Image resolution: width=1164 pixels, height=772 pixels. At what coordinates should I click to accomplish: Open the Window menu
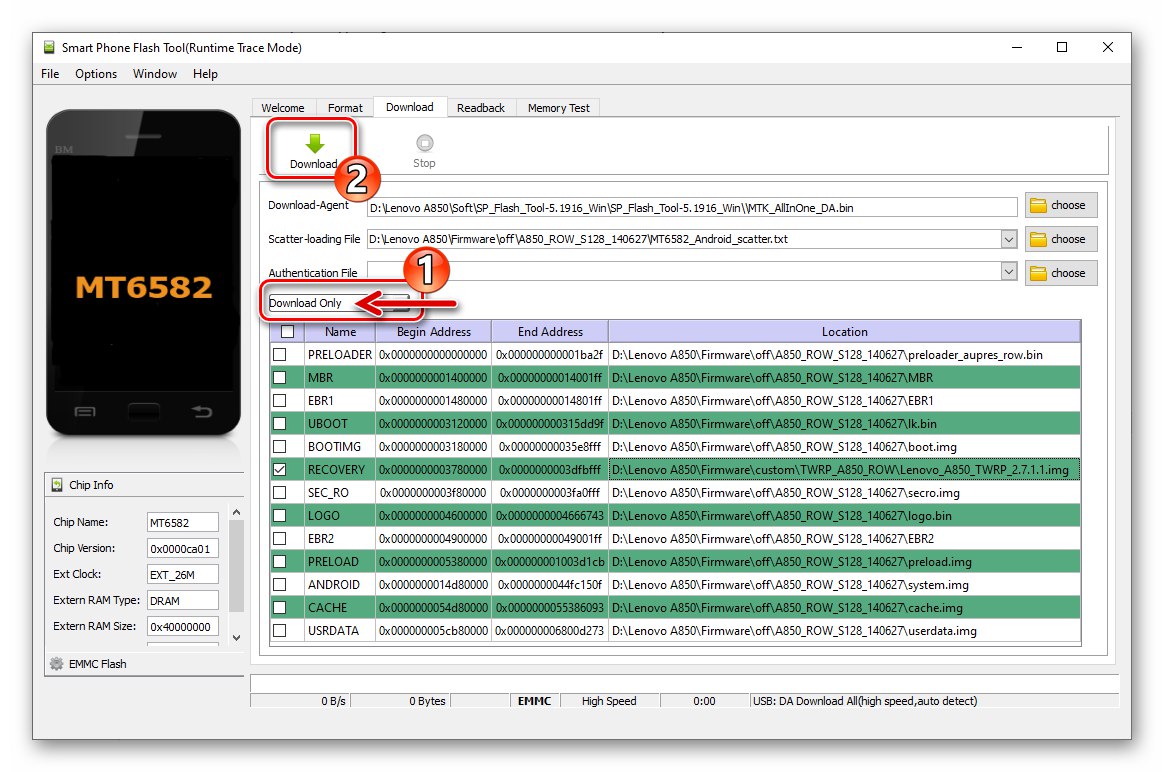click(154, 73)
